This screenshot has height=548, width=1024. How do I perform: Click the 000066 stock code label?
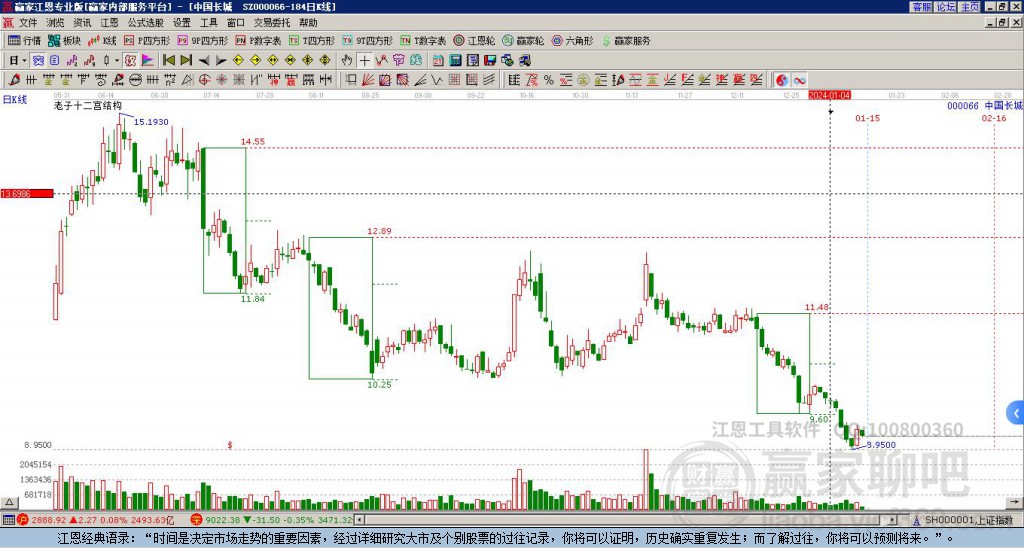(963, 106)
